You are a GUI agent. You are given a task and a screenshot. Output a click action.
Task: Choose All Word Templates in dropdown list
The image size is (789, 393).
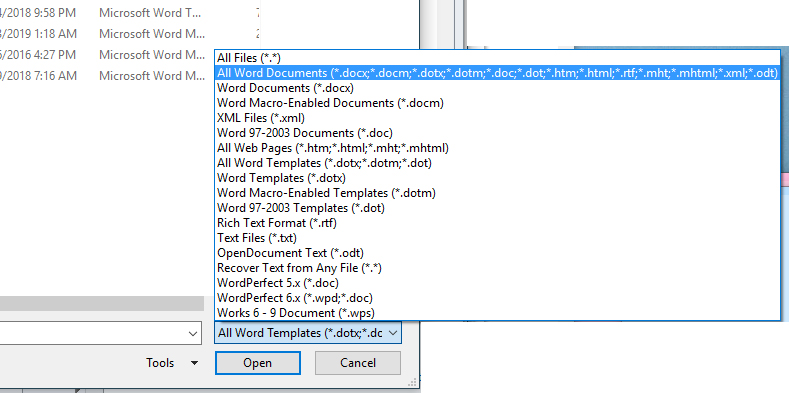pos(497,163)
